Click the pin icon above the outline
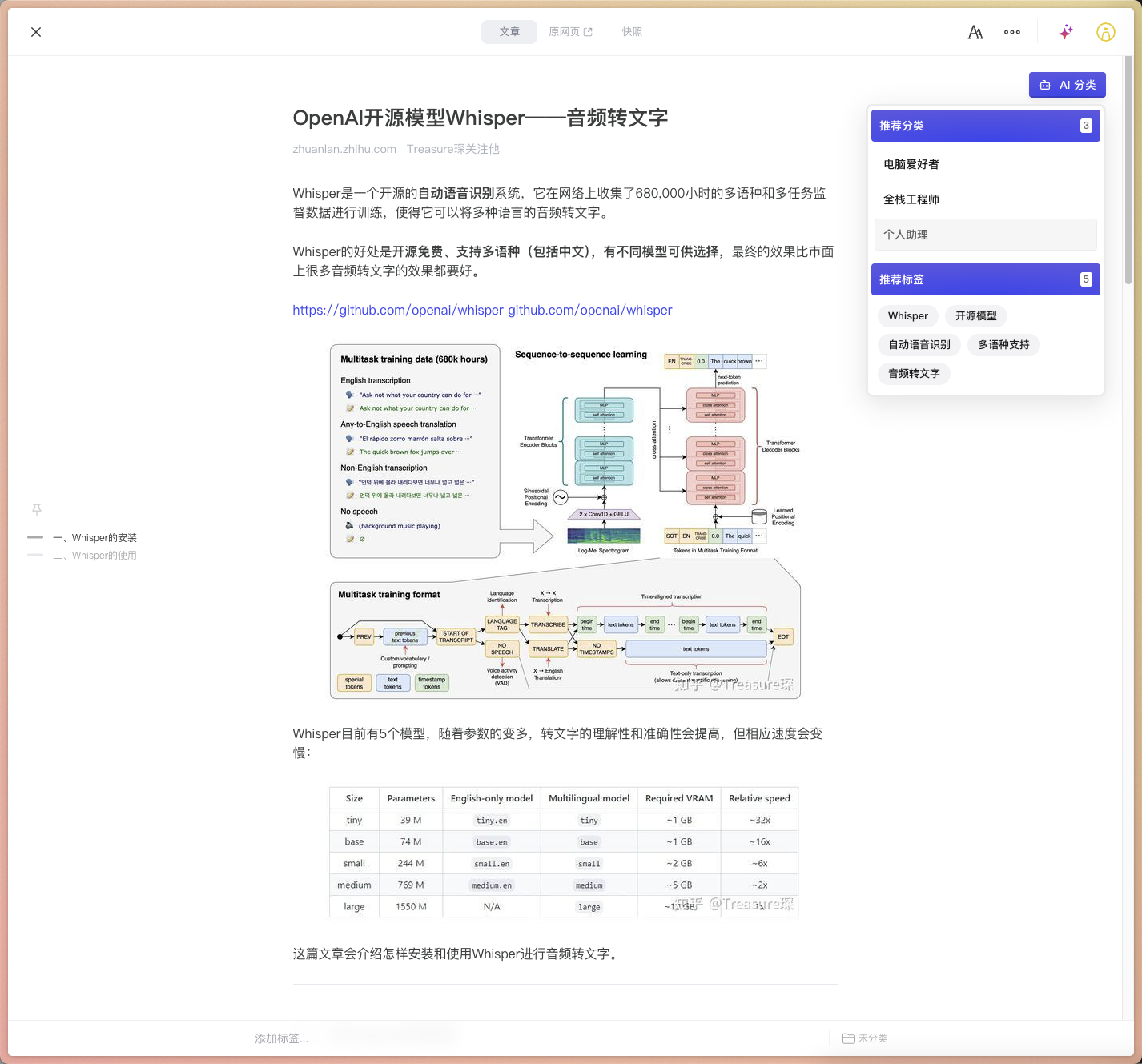This screenshot has height=1064, width=1142. click(37, 510)
